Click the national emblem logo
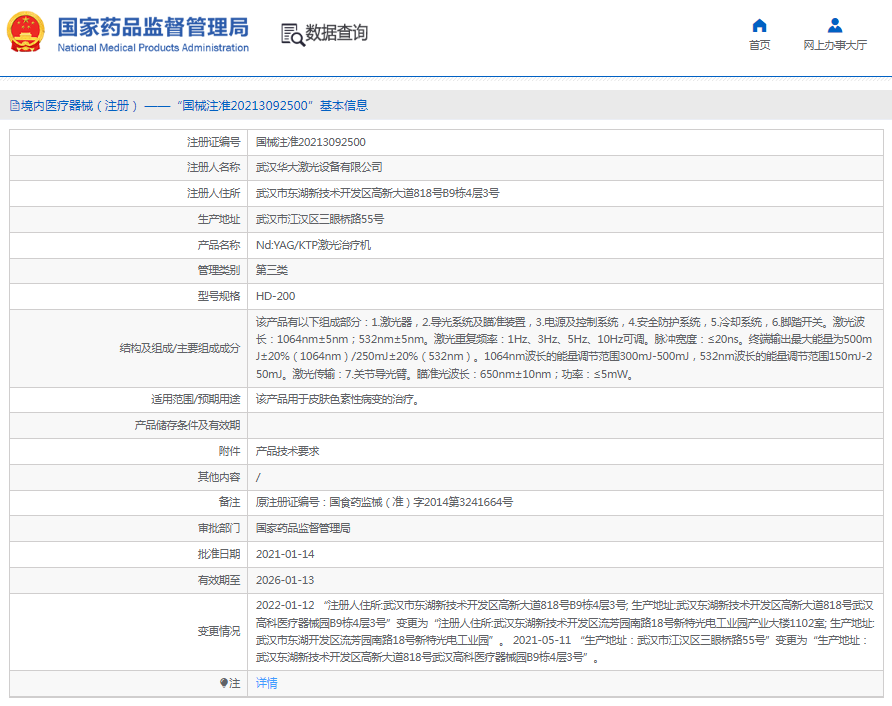 coord(27,33)
